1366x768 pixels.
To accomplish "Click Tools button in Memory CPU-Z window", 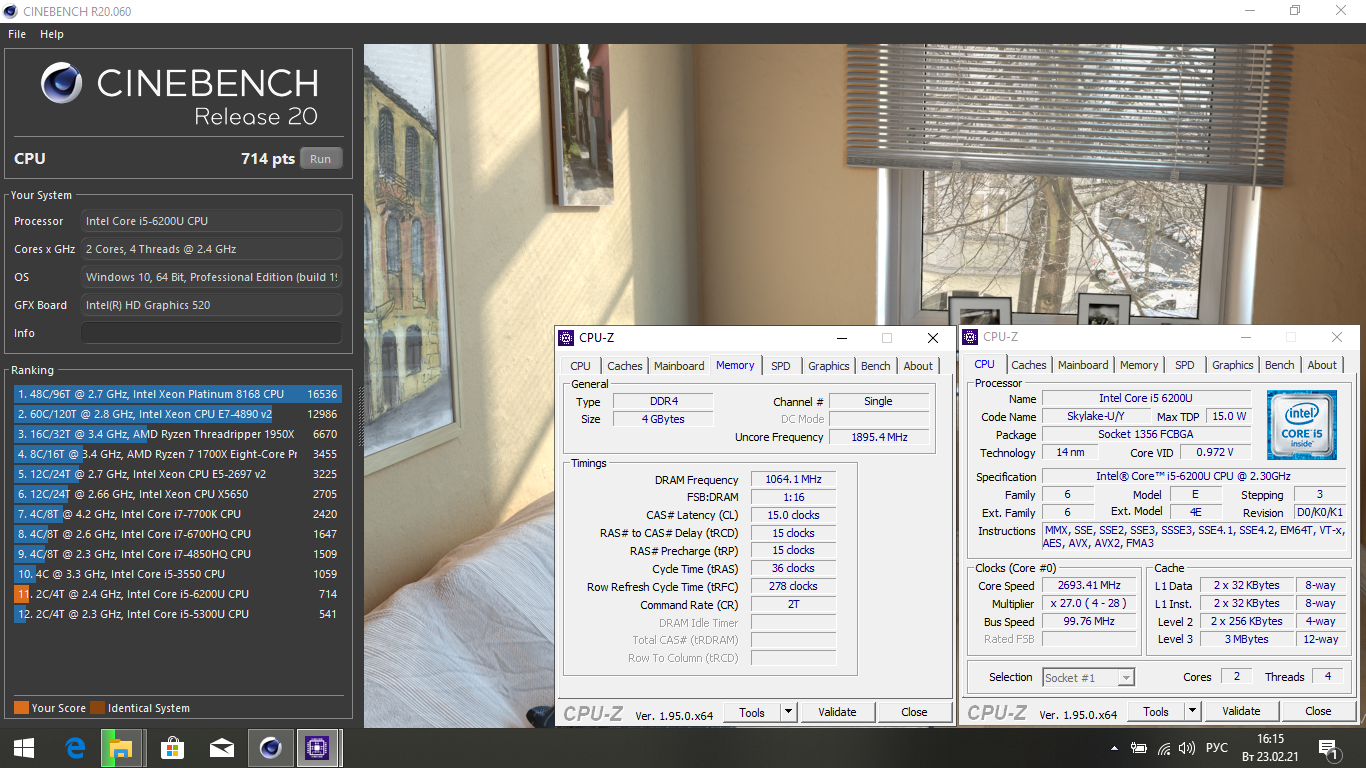I will (752, 712).
